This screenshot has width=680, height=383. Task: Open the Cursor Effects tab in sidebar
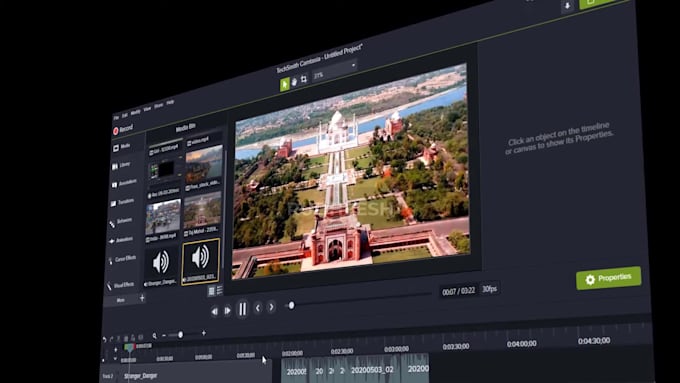pyautogui.click(x=123, y=259)
